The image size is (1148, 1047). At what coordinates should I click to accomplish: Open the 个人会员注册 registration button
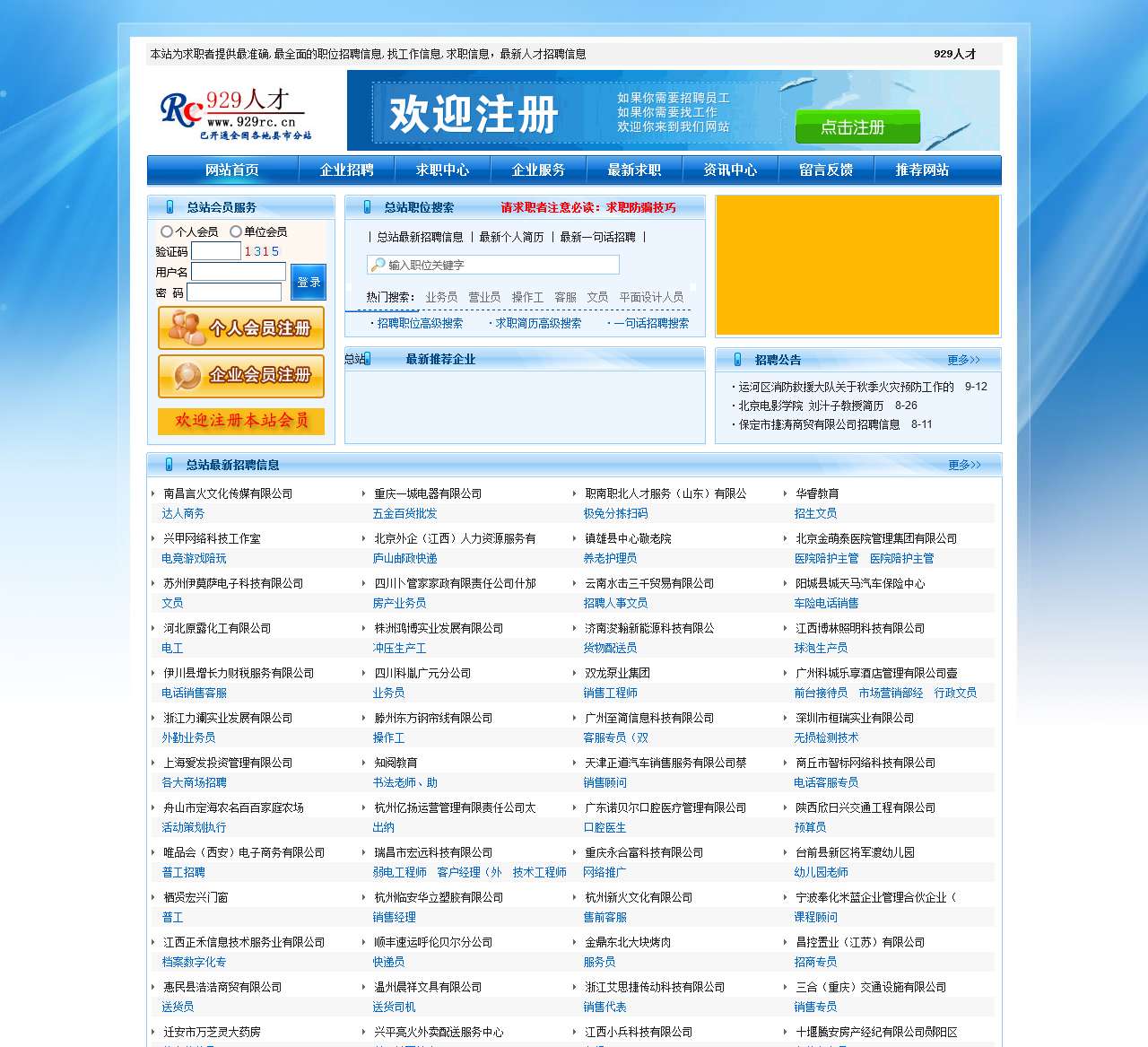click(x=241, y=328)
